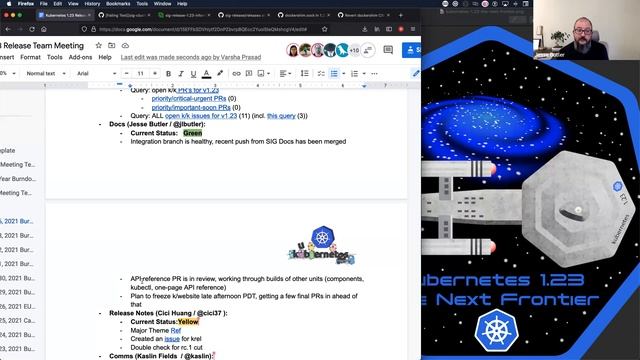The width and height of the screenshot is (640, 360).
Task: Add a comment via toolbar icon
Action: pos(249,73)
